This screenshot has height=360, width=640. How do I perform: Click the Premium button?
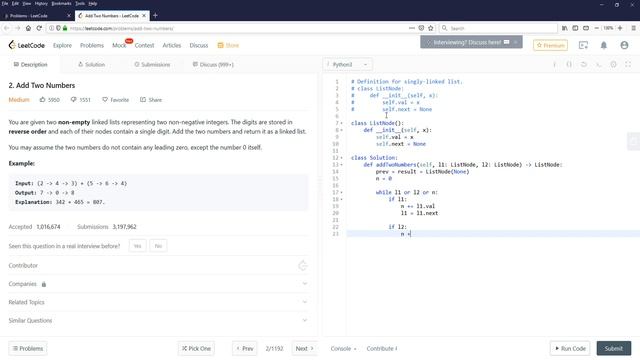550,45
